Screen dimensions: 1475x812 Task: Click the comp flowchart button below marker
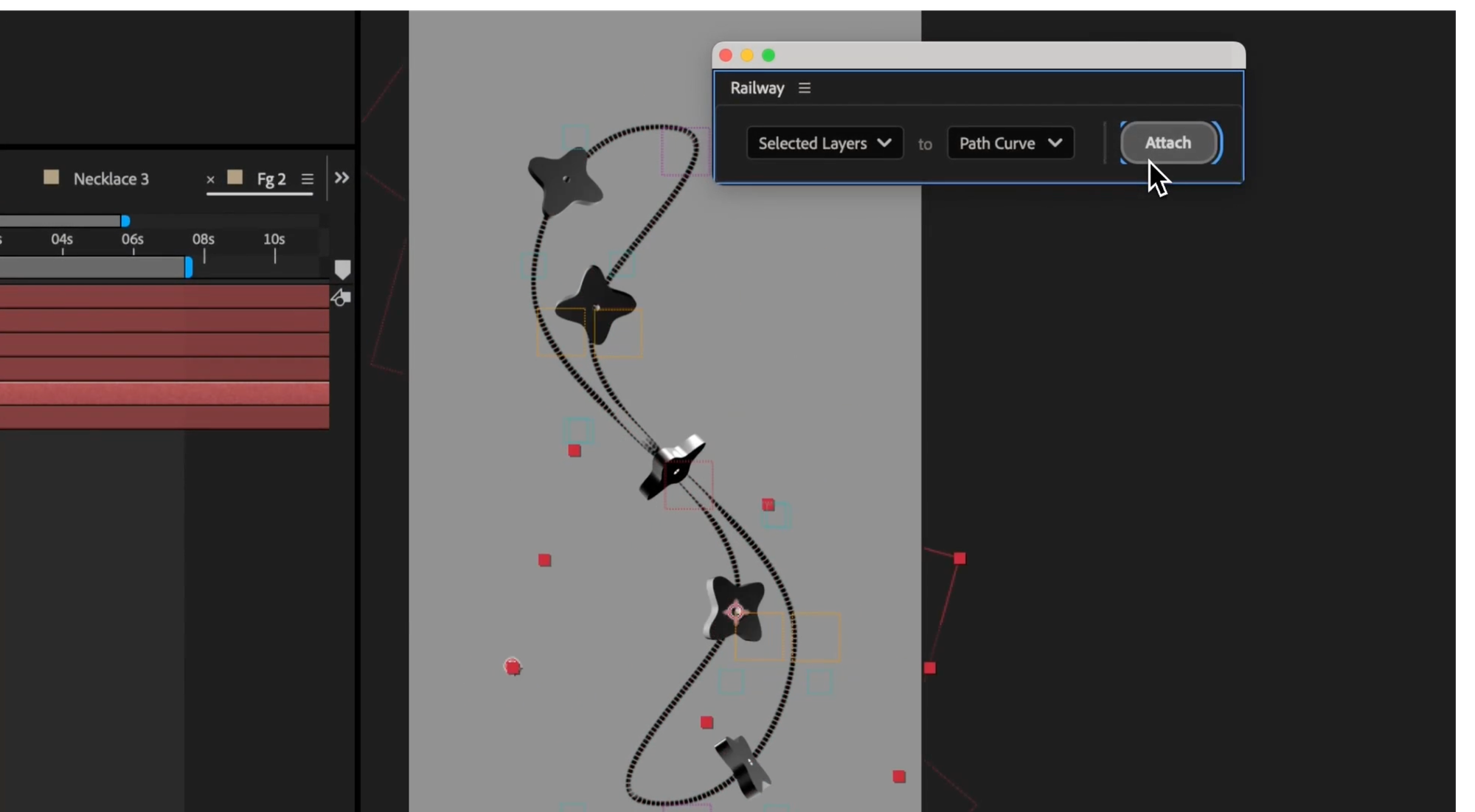tap(341, 298)
